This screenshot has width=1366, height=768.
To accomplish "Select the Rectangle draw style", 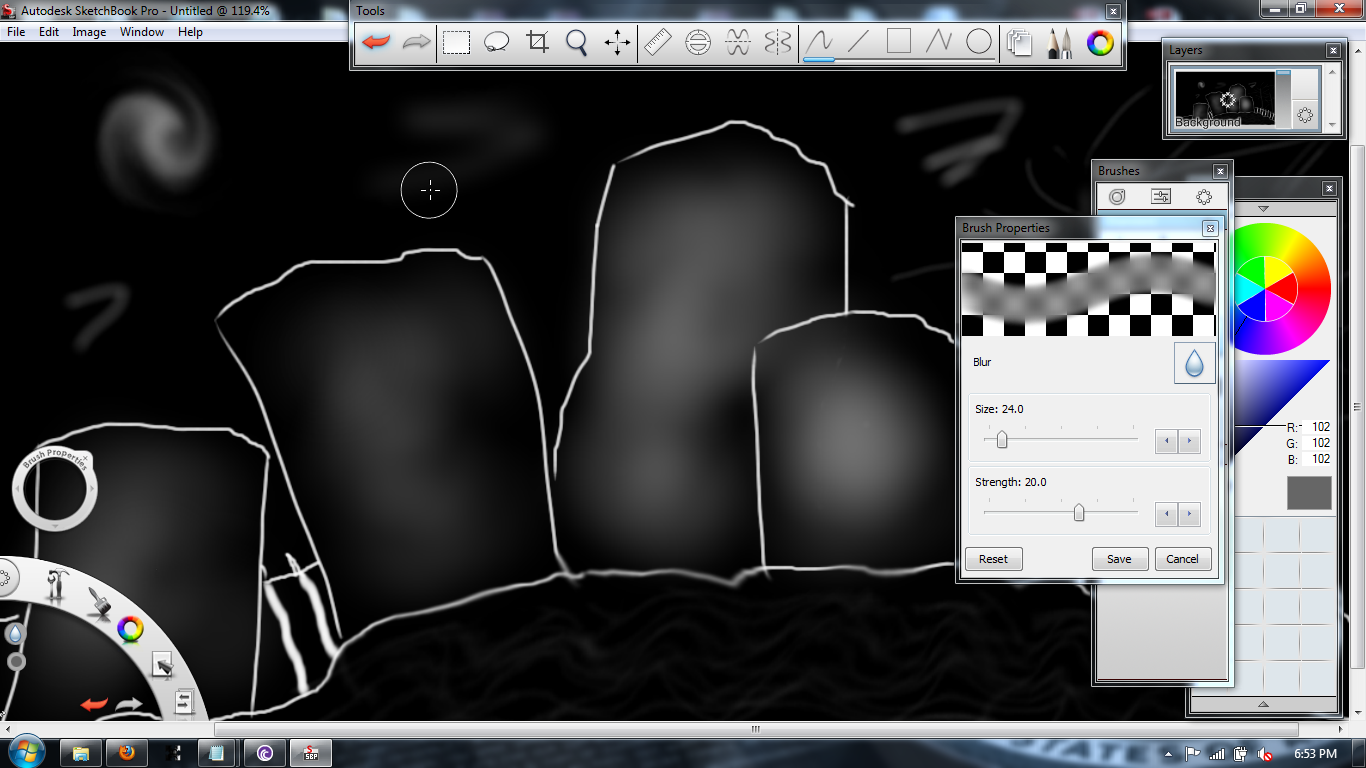I will pos(899,42).
